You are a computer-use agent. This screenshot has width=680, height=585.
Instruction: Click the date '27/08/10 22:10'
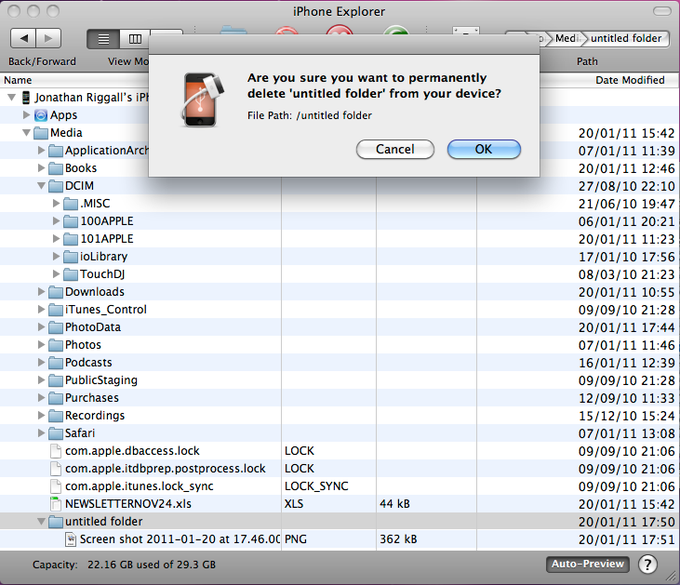pos(627,186)
